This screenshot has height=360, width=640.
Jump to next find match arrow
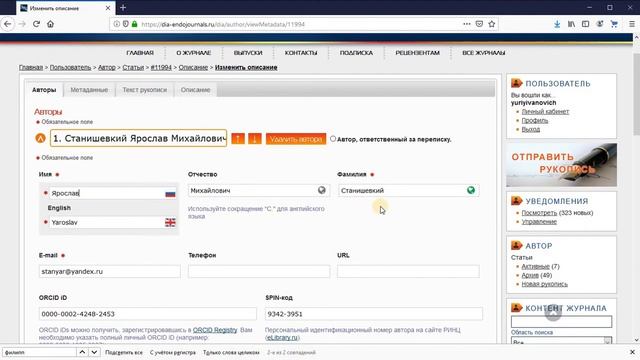(x=94, y=352)
